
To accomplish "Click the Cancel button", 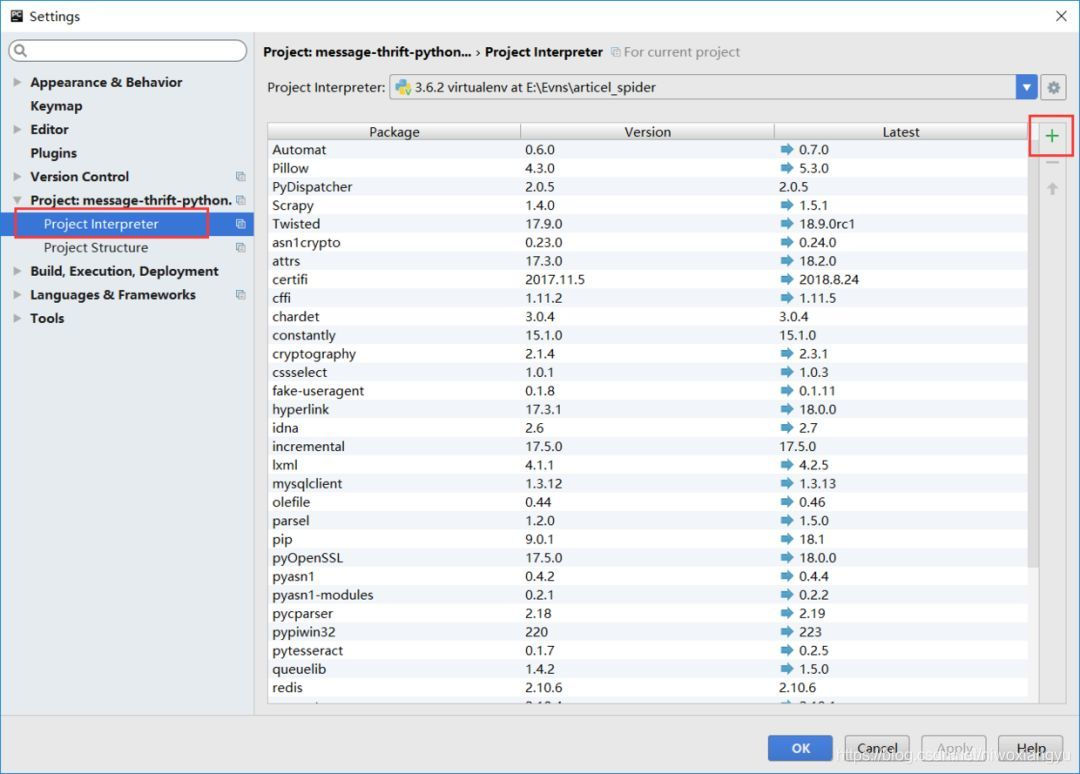I will coord(877,748).
